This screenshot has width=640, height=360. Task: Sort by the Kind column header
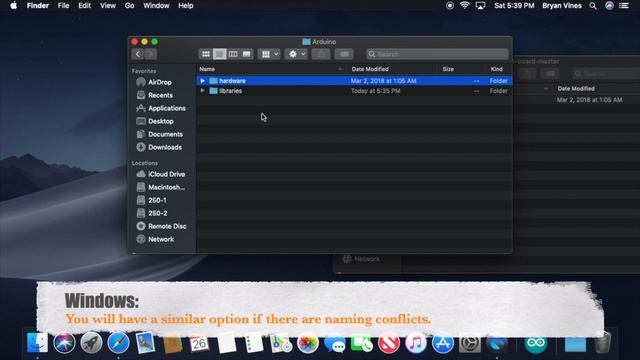click(x=496, y=69)
